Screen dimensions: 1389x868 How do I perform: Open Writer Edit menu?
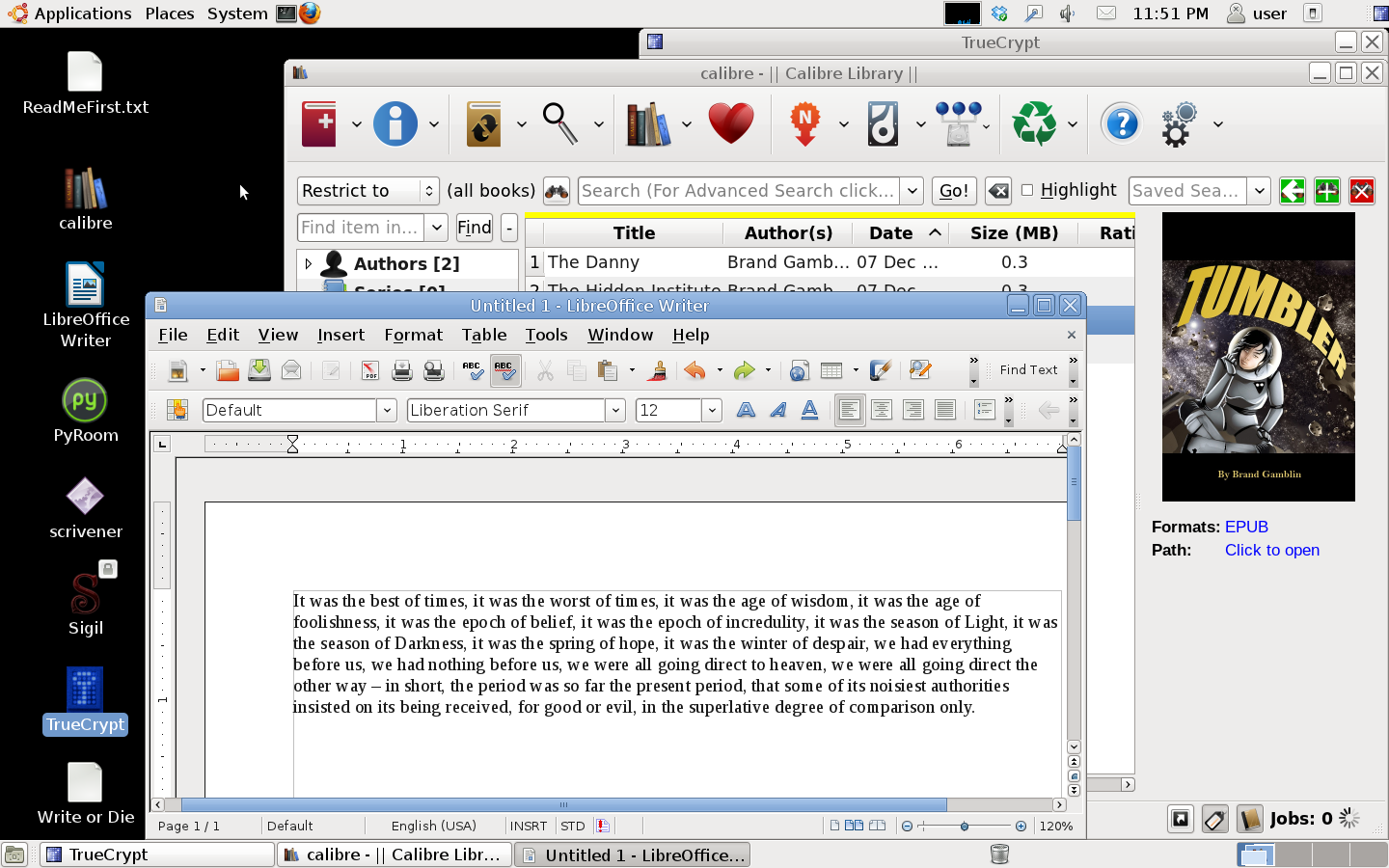click(x=223, y=335)
